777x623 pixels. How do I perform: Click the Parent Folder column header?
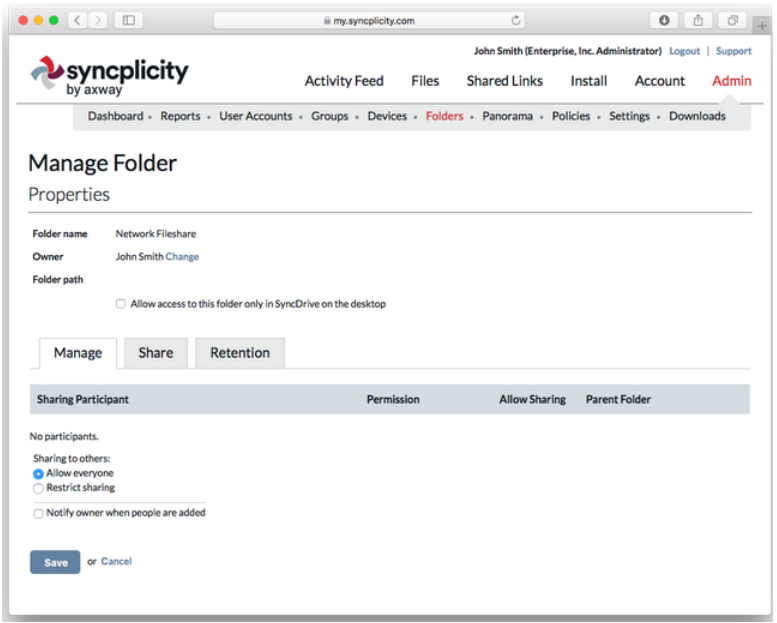(618, 399)
